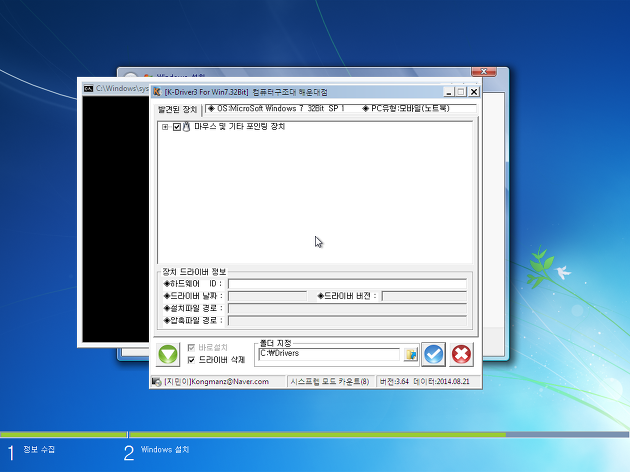Select the 발견된 장치 tab
Image resolution: width=630 pixels, height=472 pixels.
coord(177,110)
